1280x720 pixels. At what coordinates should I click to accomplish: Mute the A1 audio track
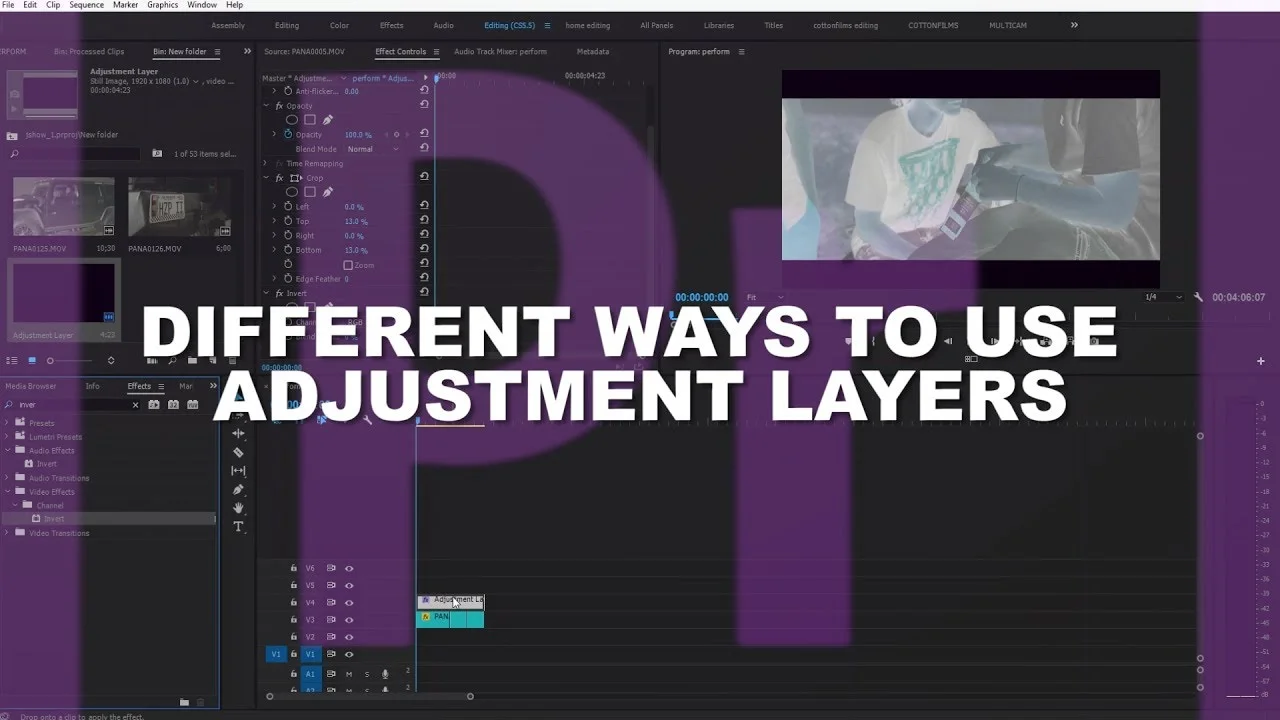349,674
